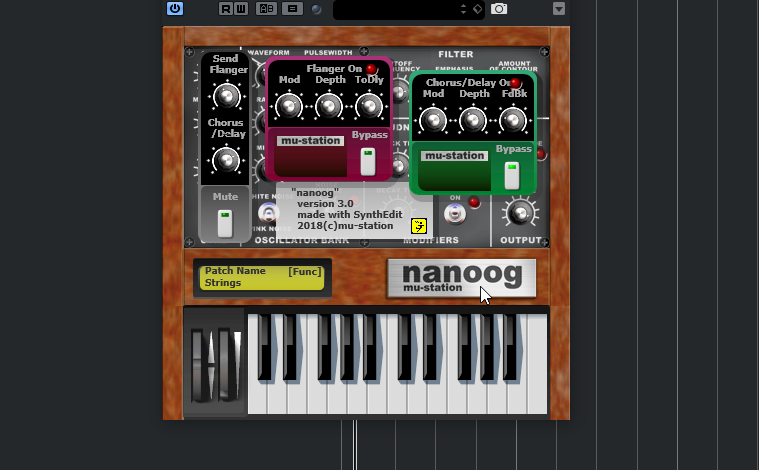Play the rightmost white key on keyboard
Viewport: 759px width, 470px height.
pos(537,364)
